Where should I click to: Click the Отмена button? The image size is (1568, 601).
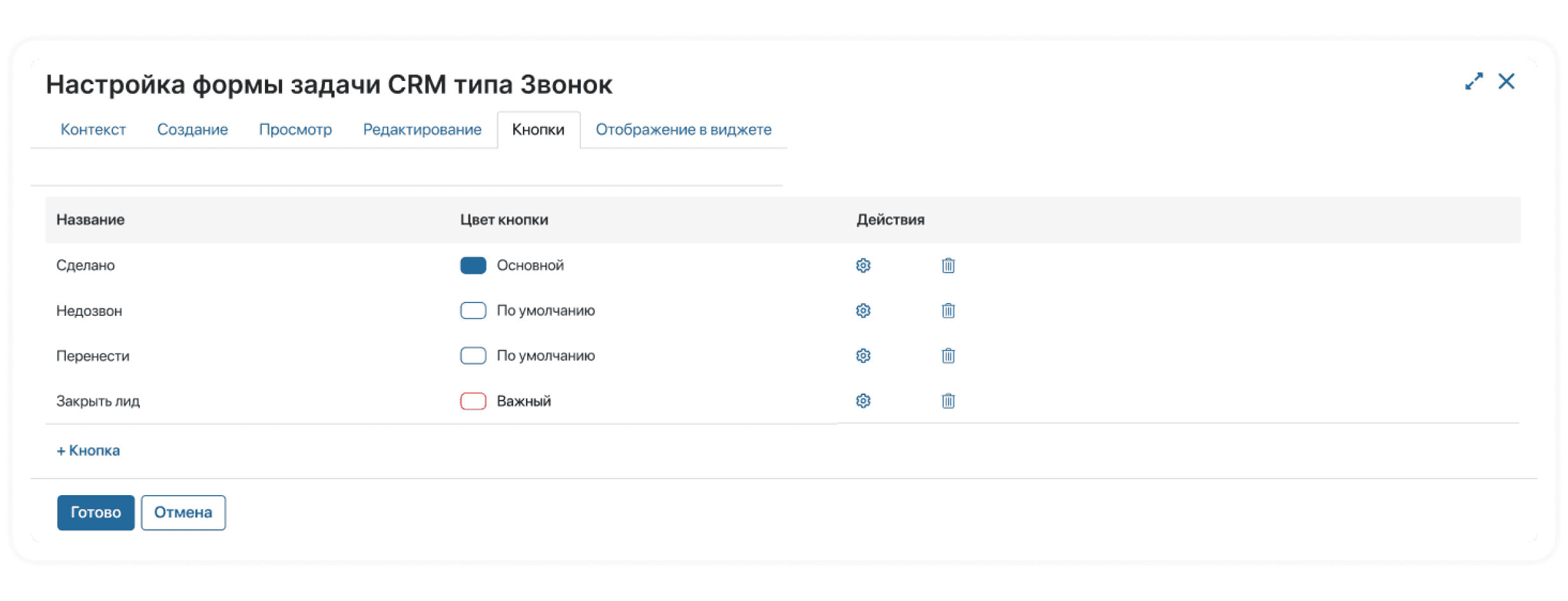(183, 512)
